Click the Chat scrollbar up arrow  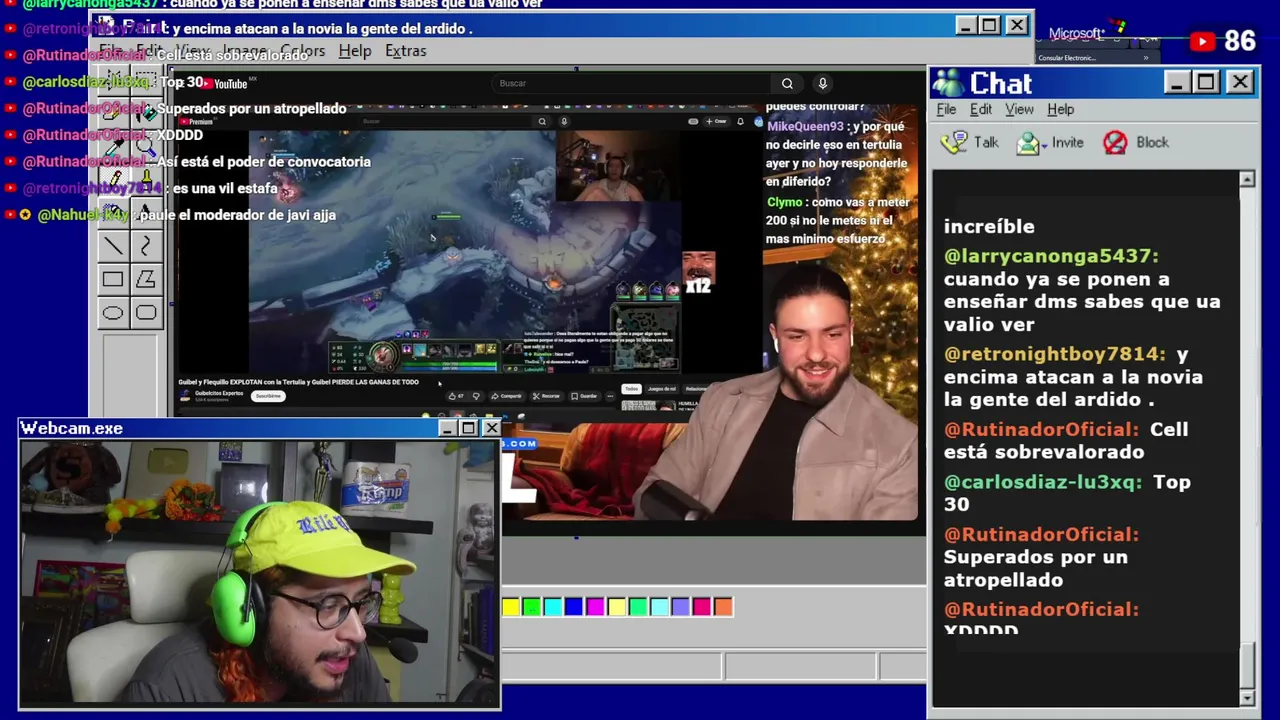pyautogui.click(x=1247, y=179)
